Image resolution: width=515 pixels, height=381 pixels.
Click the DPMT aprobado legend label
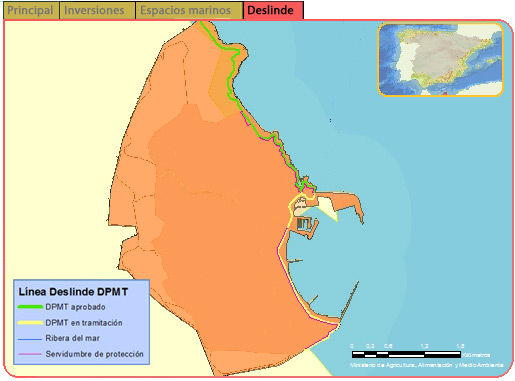click(x=75, y=307)
